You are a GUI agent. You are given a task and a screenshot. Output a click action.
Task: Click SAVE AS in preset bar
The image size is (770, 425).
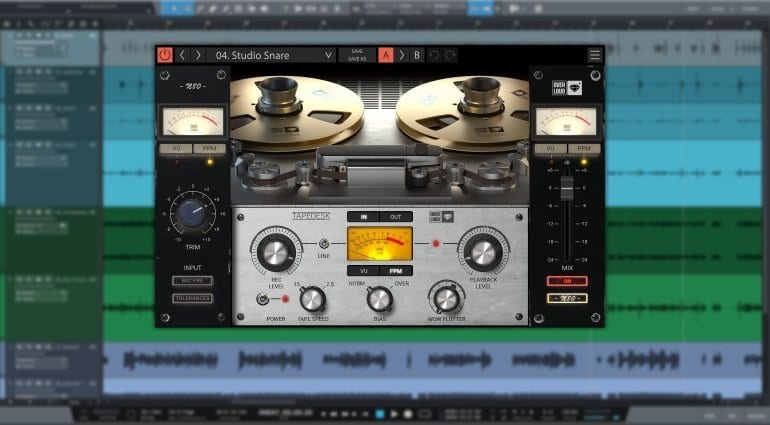[x=357, y=59]
